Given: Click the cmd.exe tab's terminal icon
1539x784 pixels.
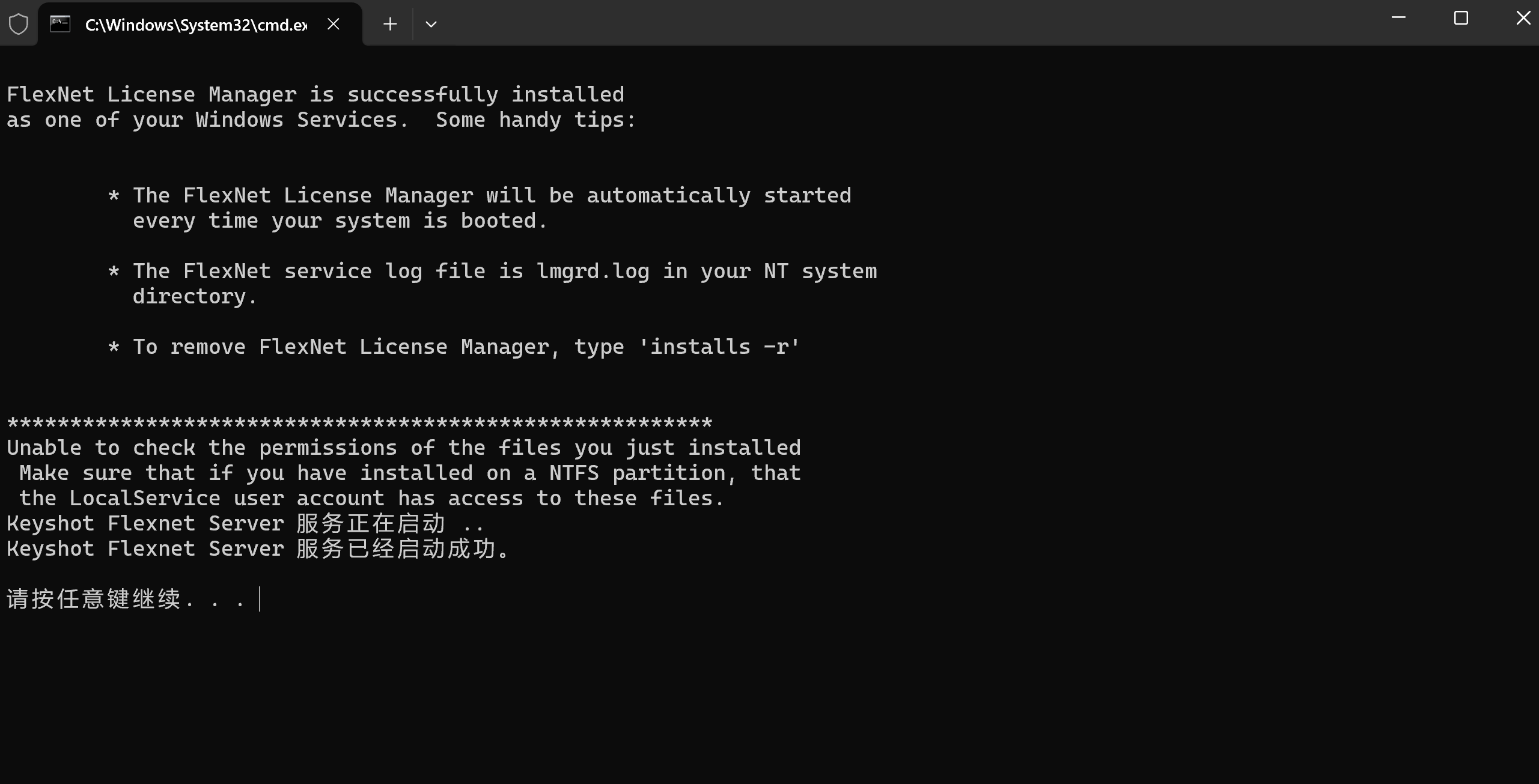Looking at the screenshot, I should [x=60, y=24].
